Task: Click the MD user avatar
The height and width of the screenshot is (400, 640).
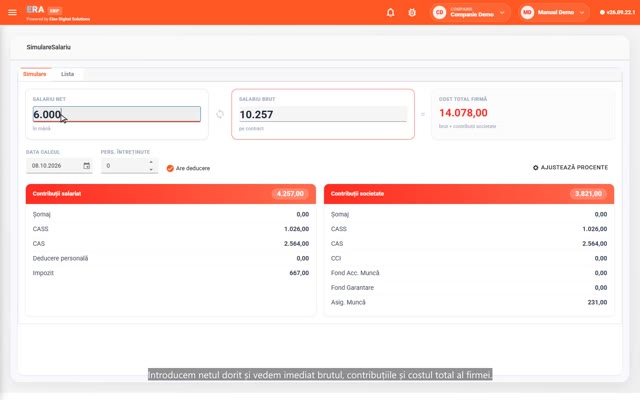Action: click(x=527, y=12)
